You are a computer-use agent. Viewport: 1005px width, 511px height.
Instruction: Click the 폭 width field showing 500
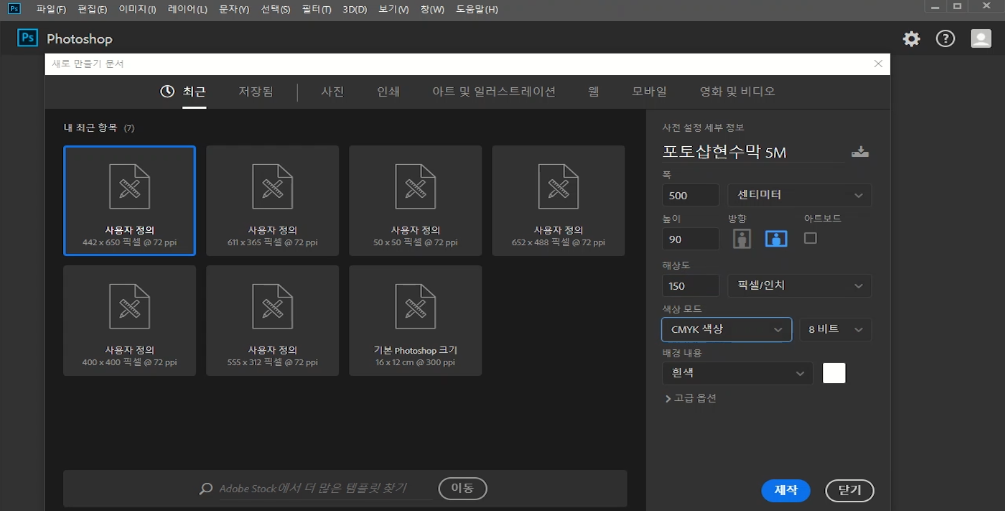click(690, 195)
